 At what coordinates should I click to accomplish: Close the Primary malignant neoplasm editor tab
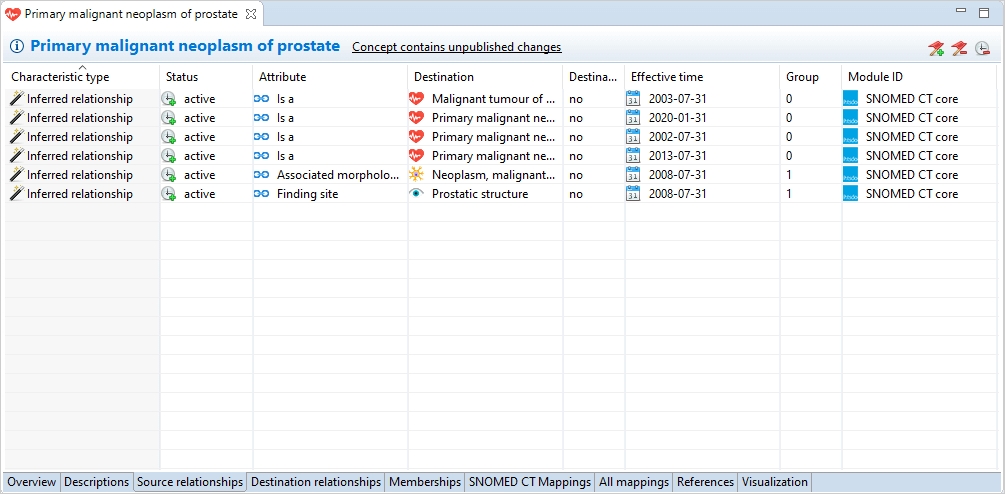[x=251, y=14]
